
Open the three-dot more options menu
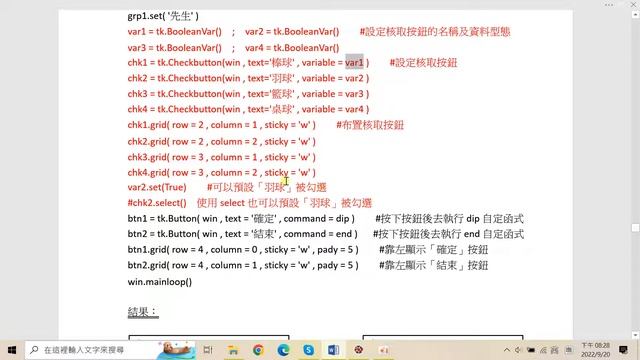pyautogui.click(x=609, y=5)
